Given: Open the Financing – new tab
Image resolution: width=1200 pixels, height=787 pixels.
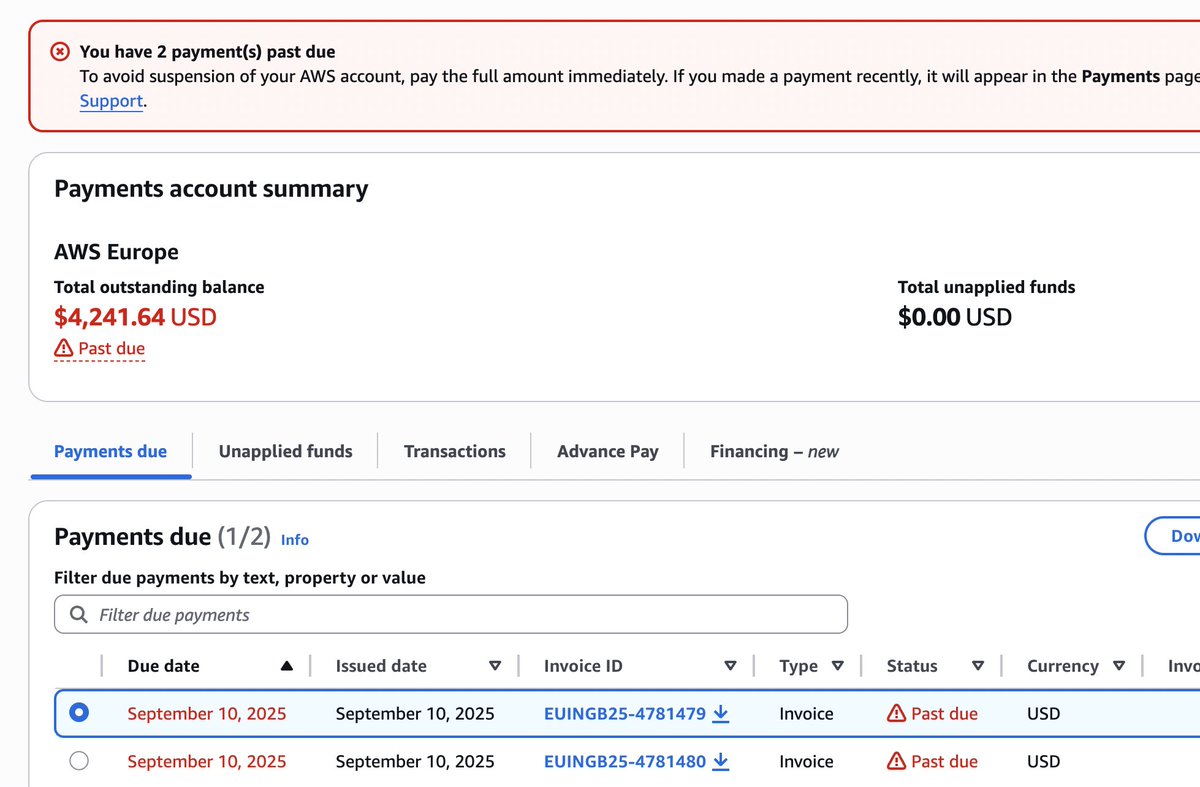Looking at the screenshot, I should click(x=774, y=451).
